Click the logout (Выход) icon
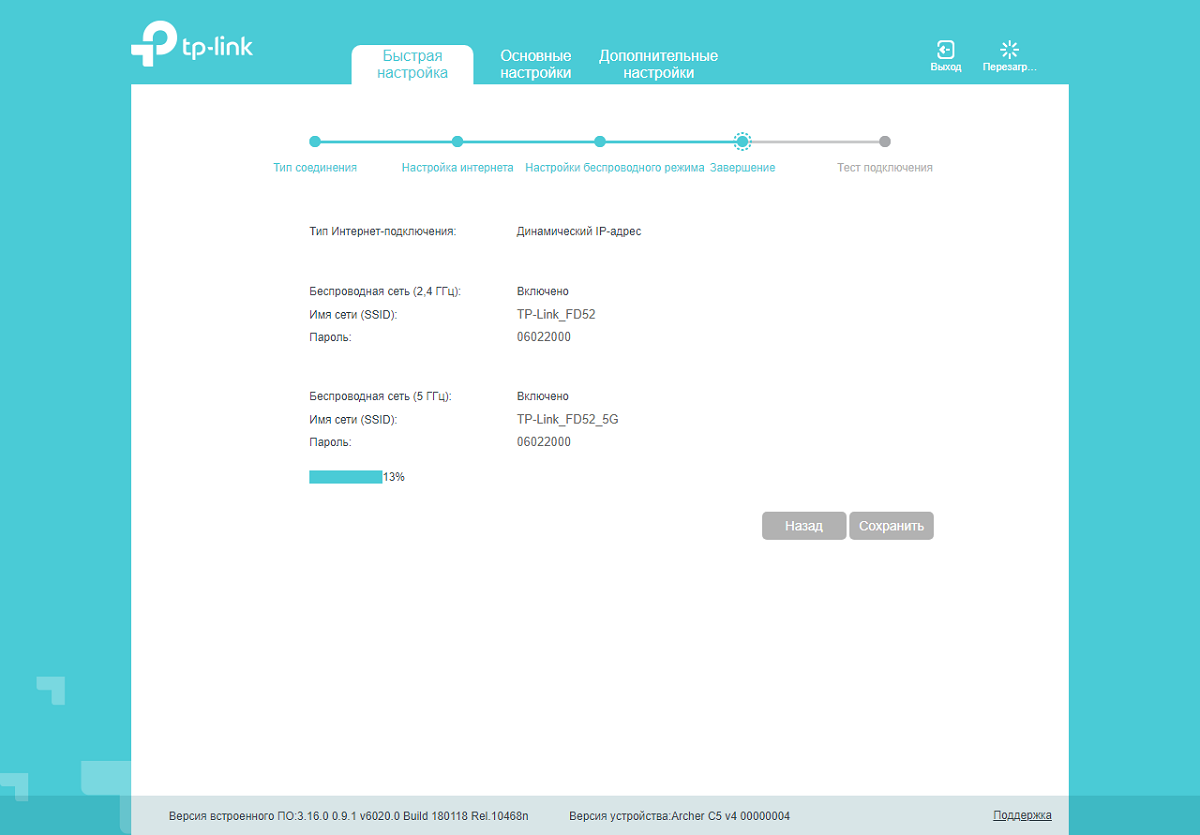The height and width of the screenshot is (835, 1200). point(945,50)
